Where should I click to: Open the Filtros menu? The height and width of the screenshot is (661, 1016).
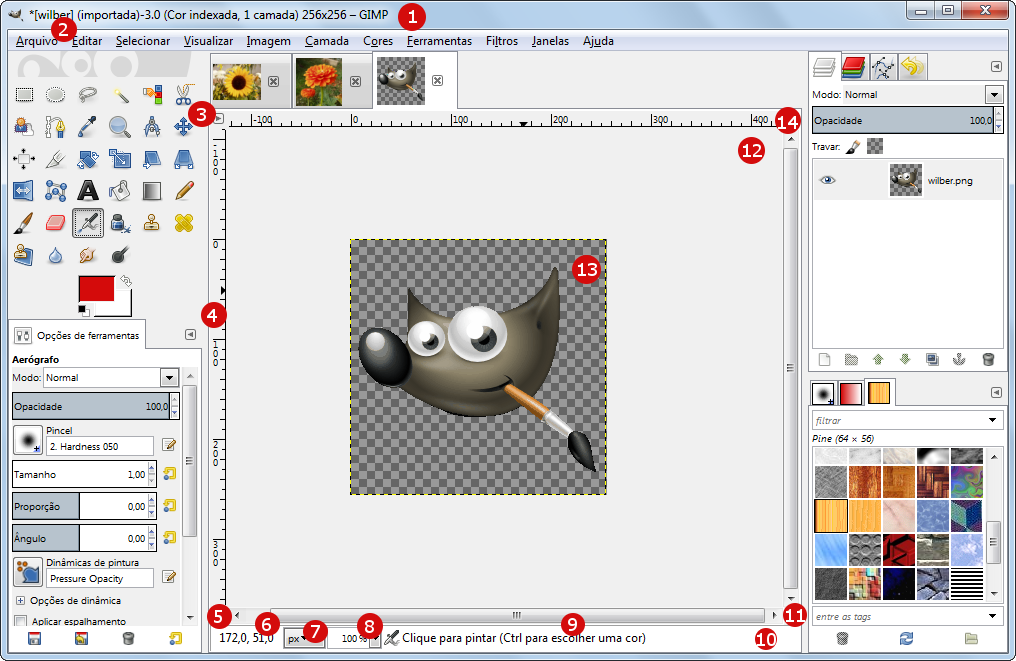501,41
